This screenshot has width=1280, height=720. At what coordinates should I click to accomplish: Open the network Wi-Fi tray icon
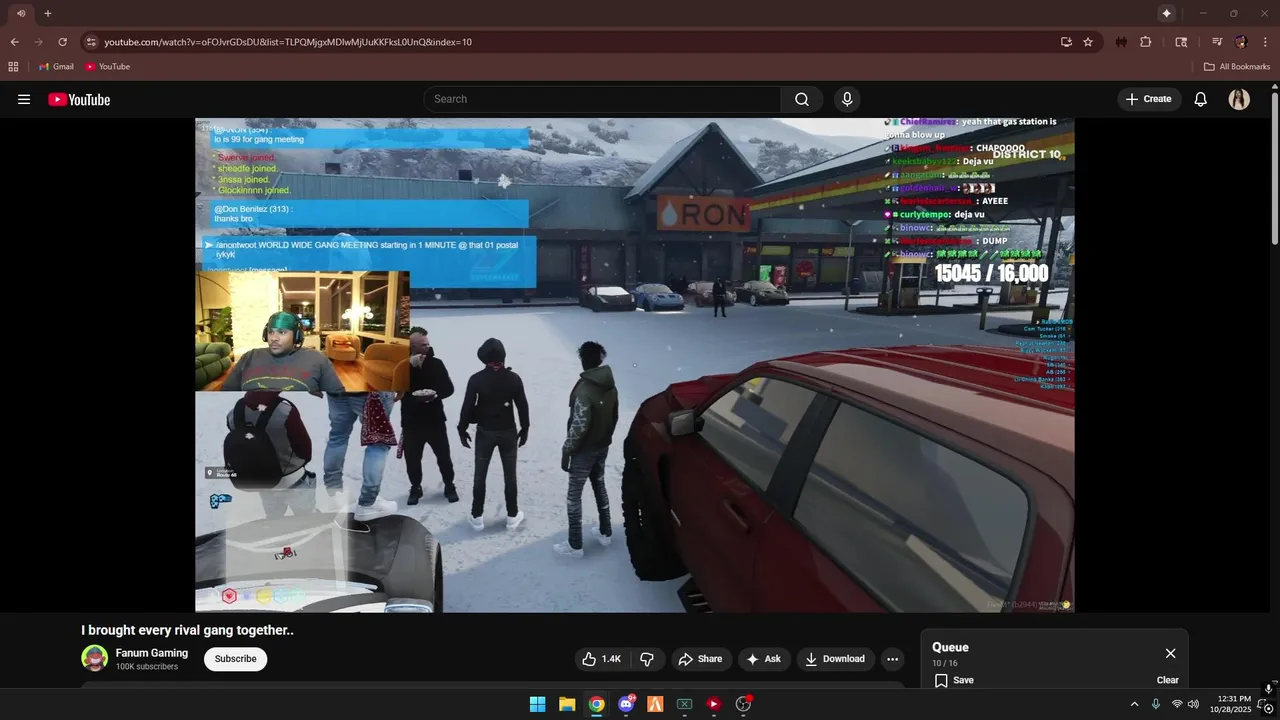tap(1177, 704)
